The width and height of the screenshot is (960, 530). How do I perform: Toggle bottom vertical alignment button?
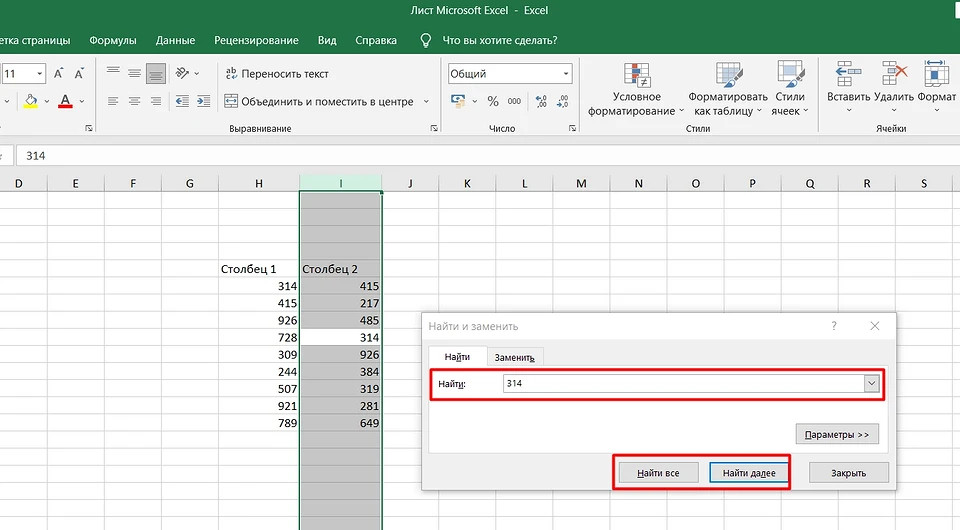[155, 74]
